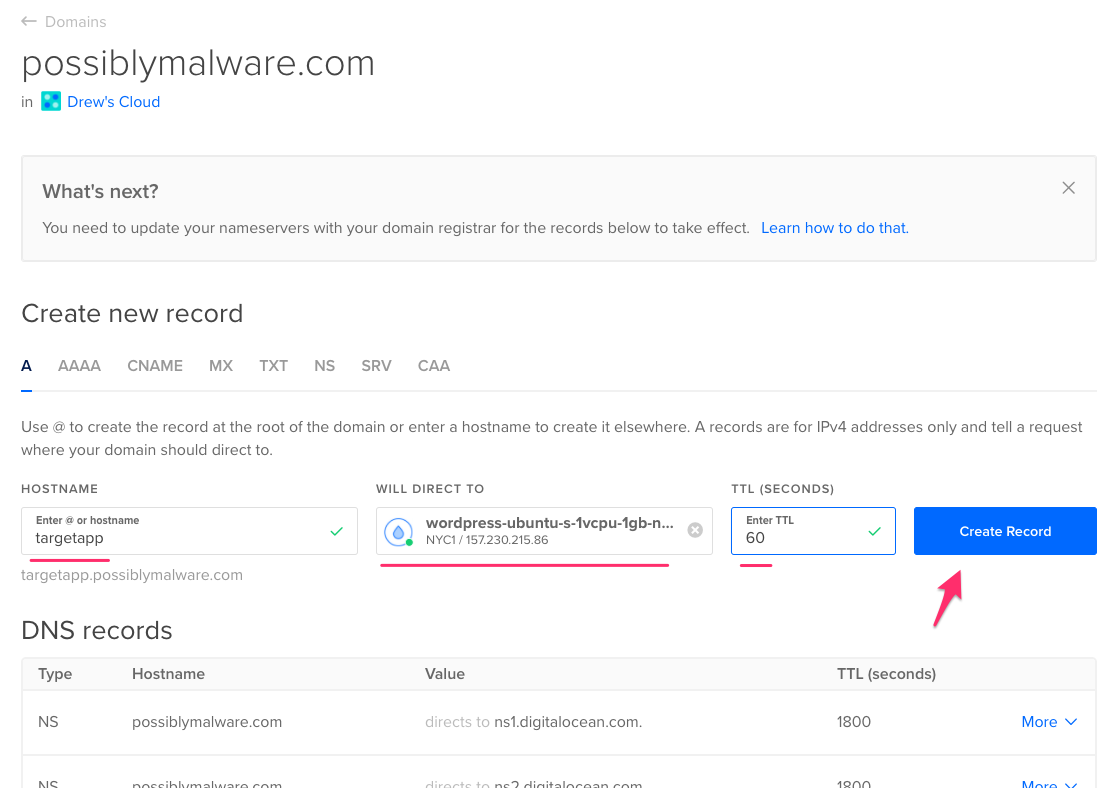Switch to the NS record tab

point(325,366)
